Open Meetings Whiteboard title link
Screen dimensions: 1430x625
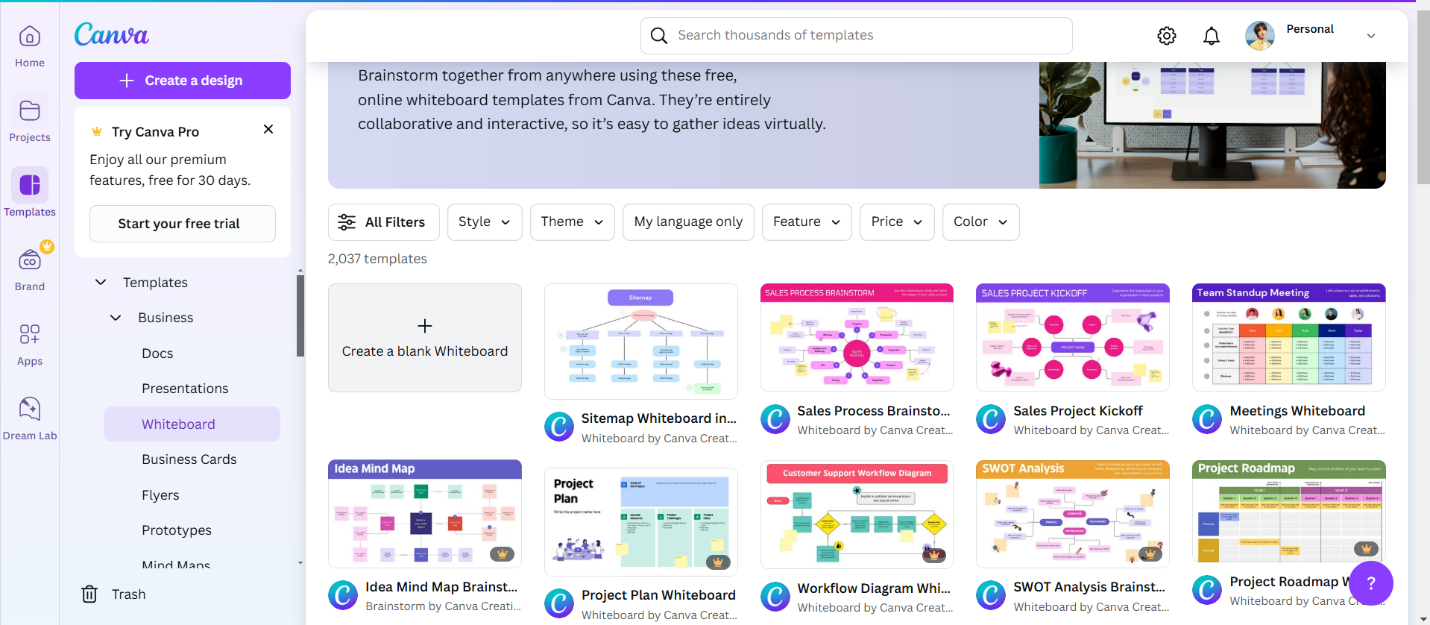[x=1297, y=411]
